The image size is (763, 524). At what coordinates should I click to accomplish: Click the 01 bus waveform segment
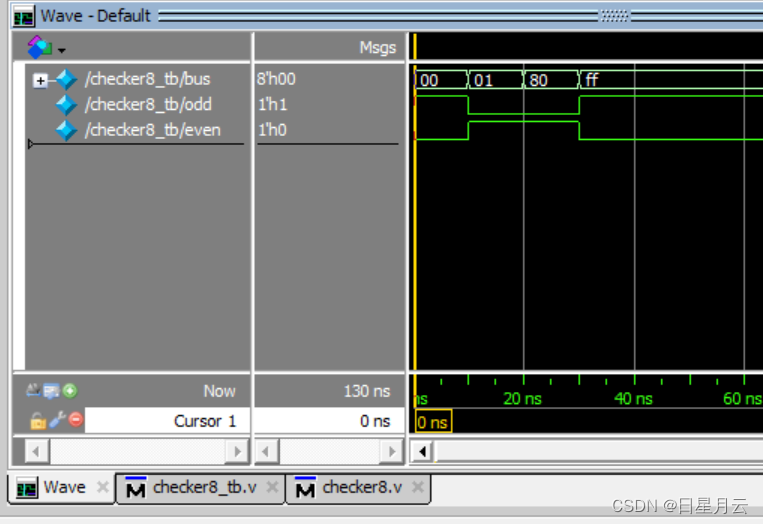496,80
